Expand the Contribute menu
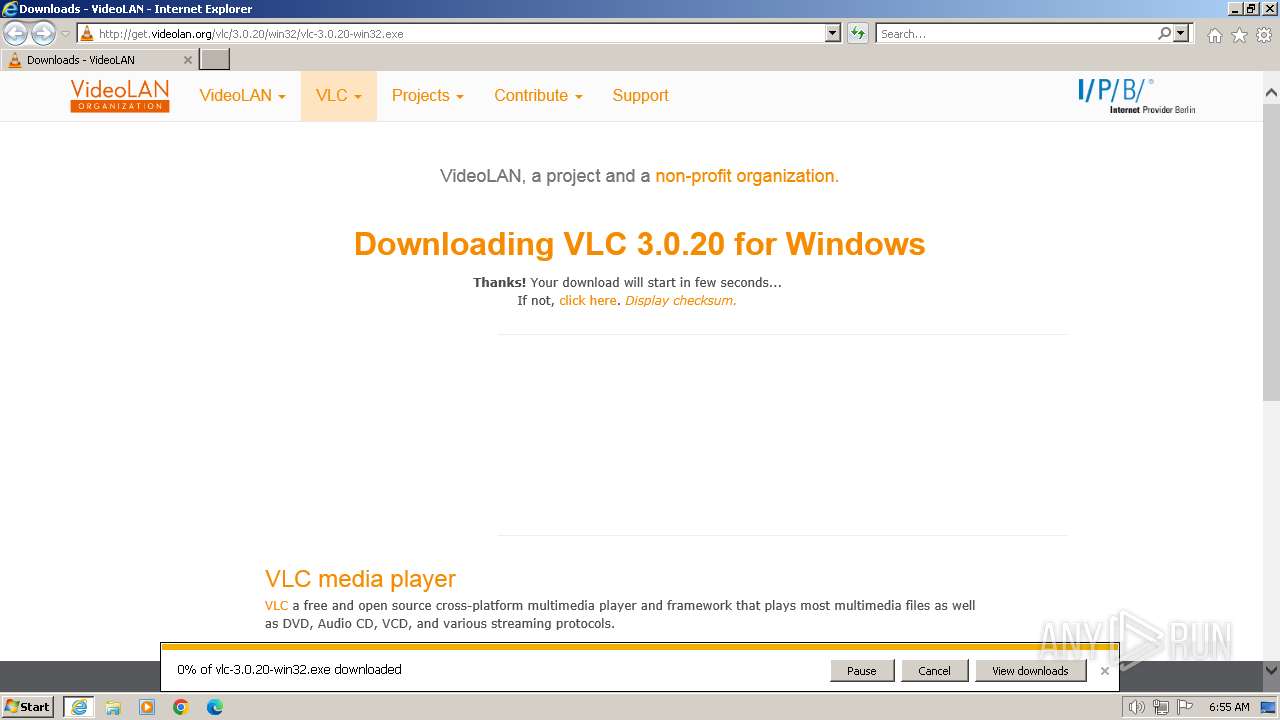 pyautogui.click(x=538, y=96)
